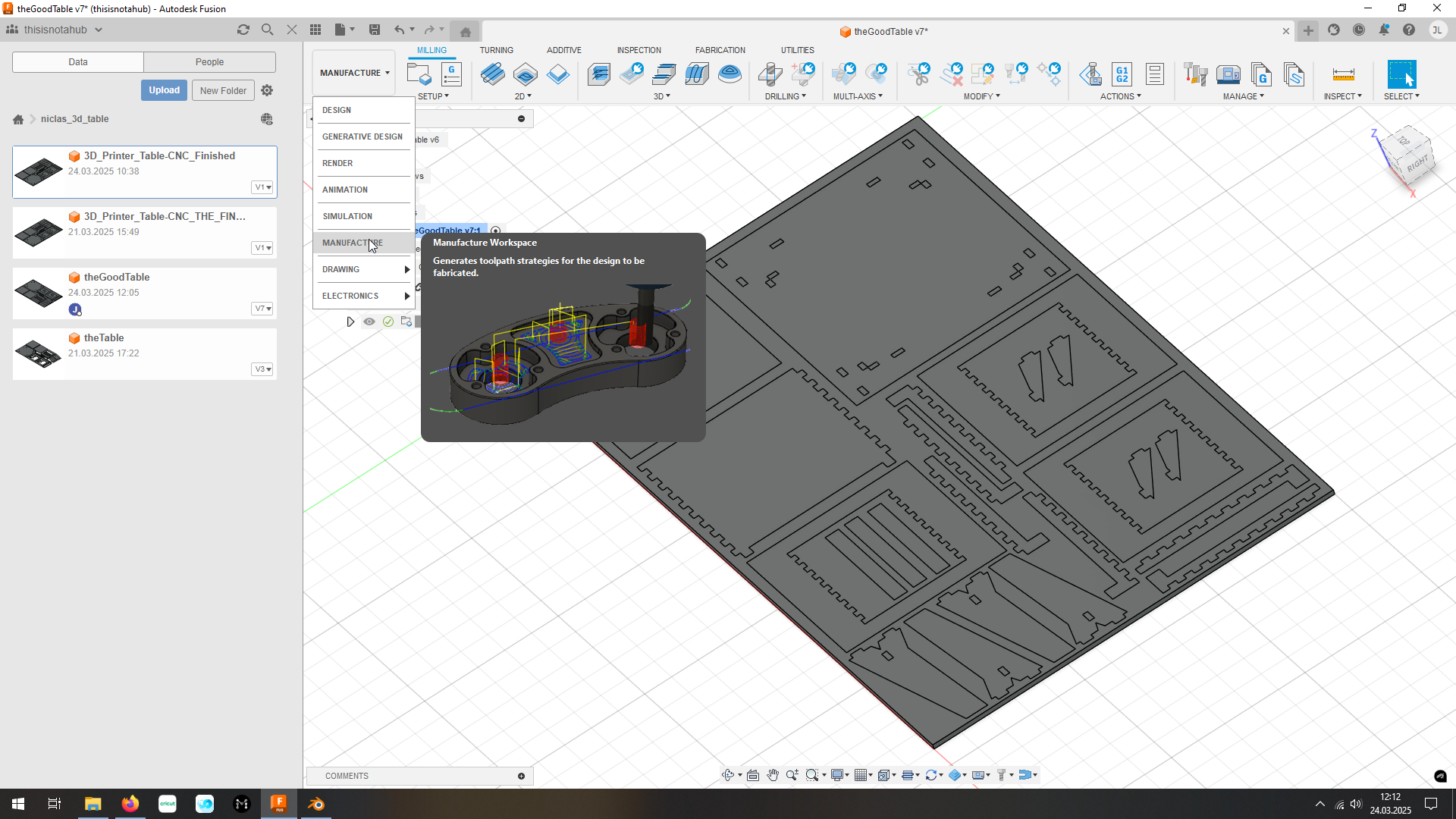1456x819 pixels.
Task: Select SIMULATION in workspace menu
Action: click(x=364, y=216)
